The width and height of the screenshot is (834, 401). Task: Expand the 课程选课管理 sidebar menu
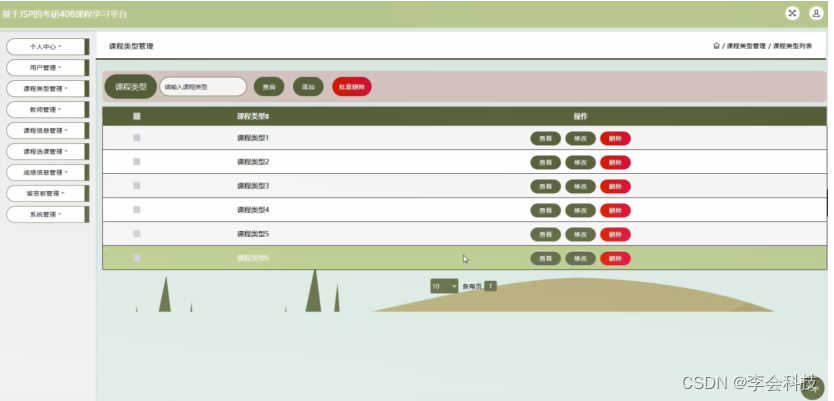coord(46,152)
